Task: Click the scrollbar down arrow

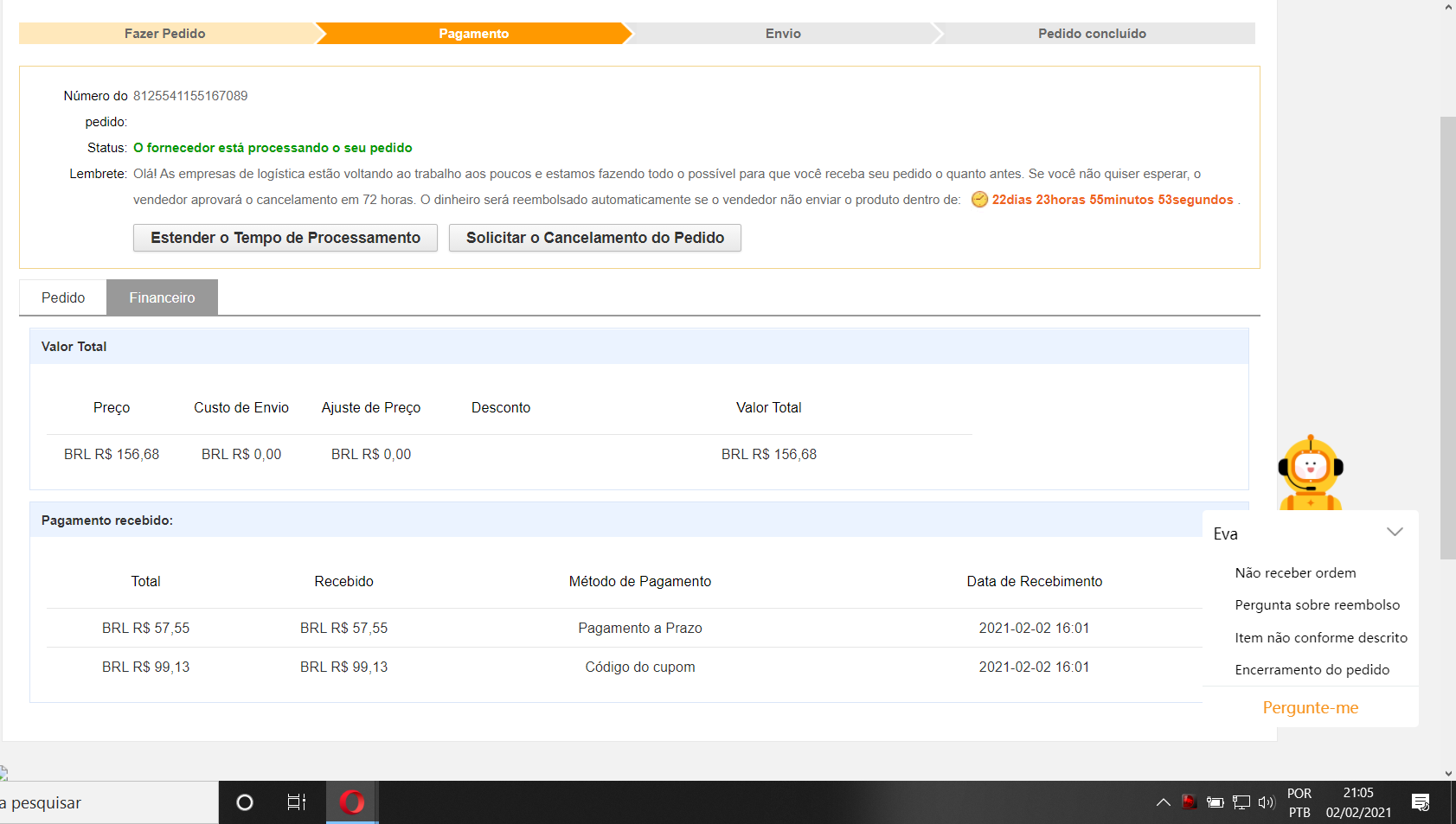Action: point(1448,773)
